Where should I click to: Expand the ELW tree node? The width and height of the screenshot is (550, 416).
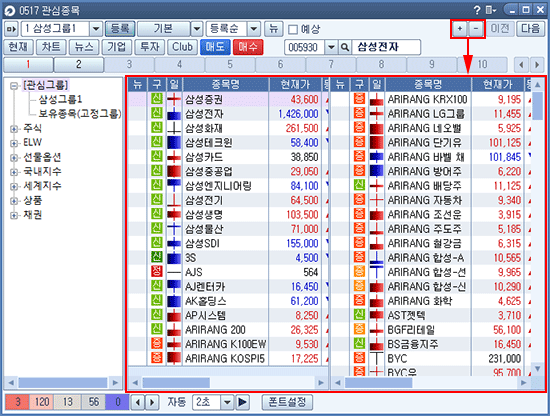coord(14,143)
